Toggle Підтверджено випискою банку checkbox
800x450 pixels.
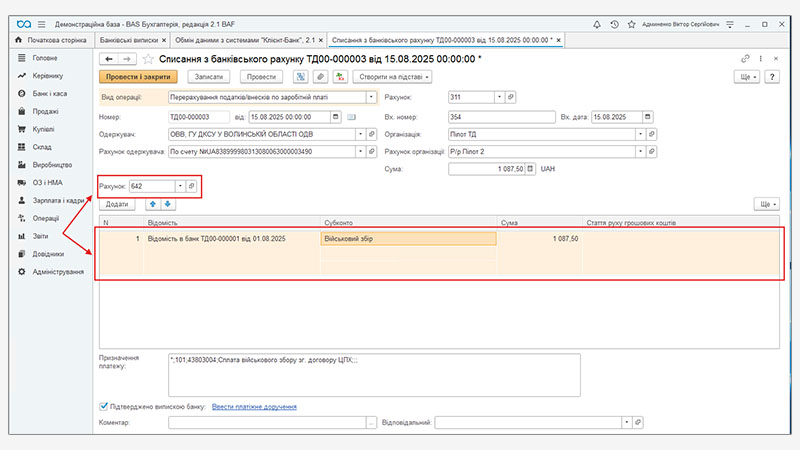tap(105, 407)
